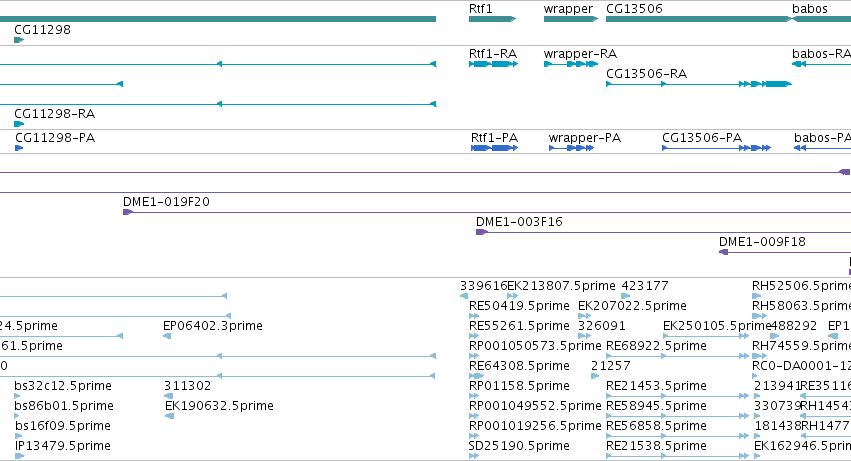
Task: Click the EK250105.5prime EST label
Action: click(717, 325)
